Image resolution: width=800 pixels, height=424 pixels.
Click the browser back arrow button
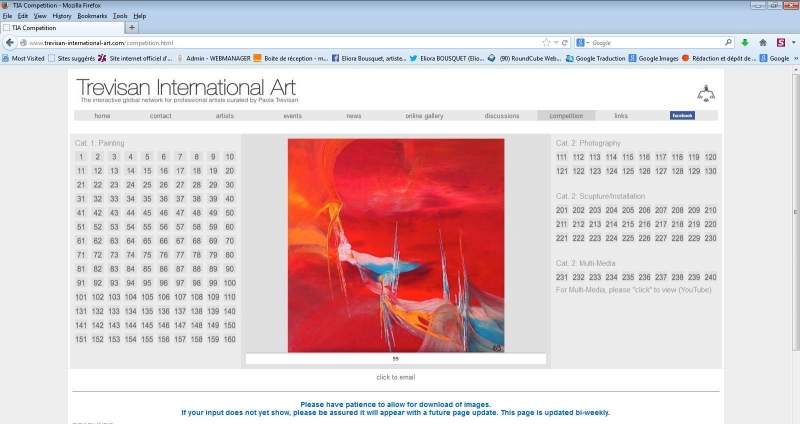pos(11,43)
